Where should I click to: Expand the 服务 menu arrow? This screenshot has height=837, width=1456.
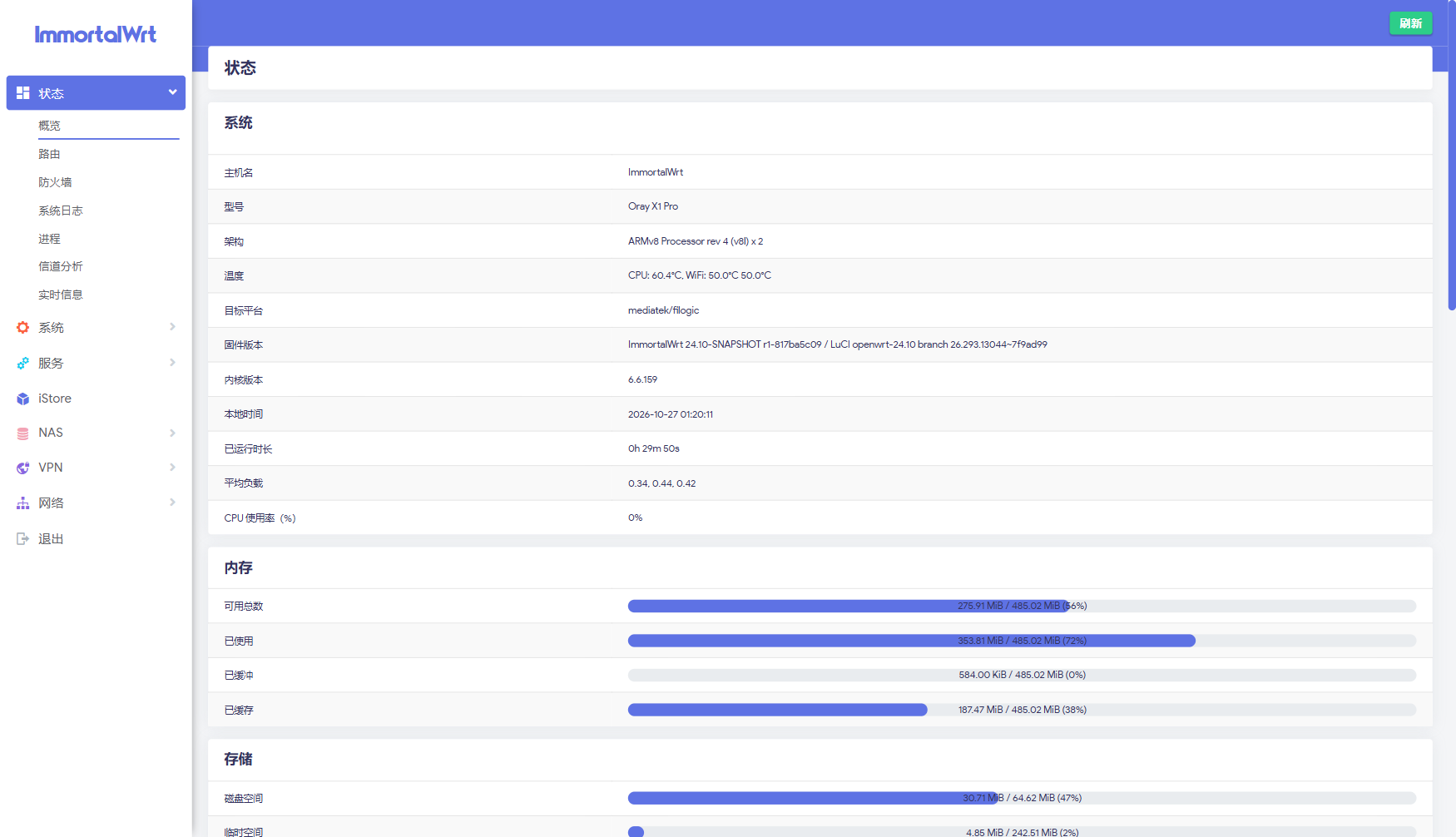(x=172, y=363)
